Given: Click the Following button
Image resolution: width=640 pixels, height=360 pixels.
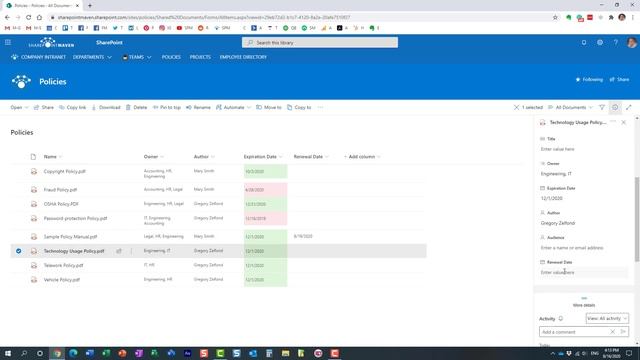Looking at the screenshot, I should point(589,80).
